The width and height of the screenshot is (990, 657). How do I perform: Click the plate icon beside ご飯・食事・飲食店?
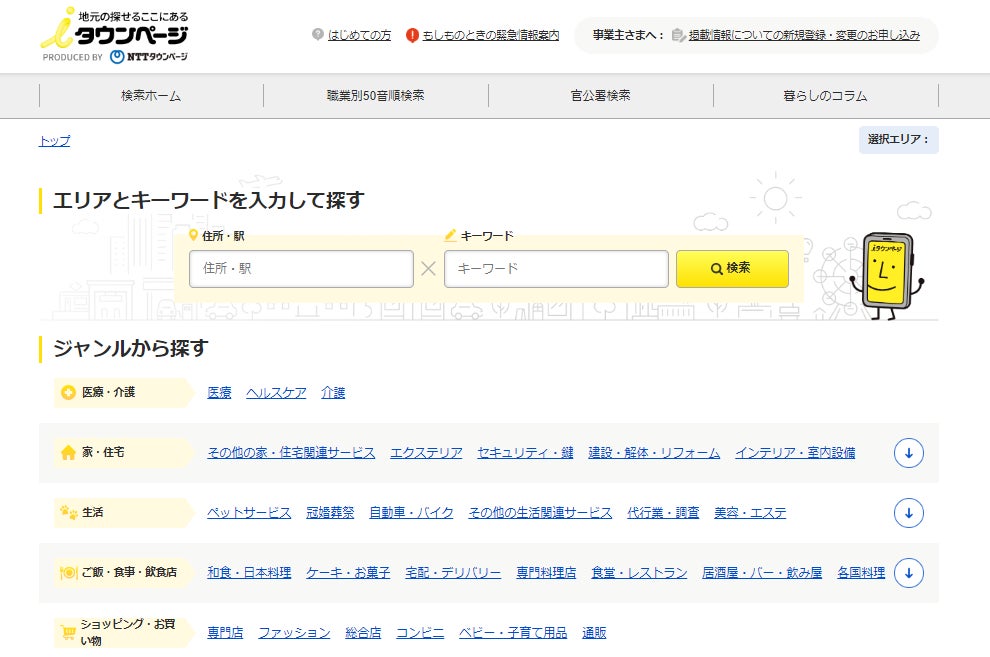[x=68, y=572]
